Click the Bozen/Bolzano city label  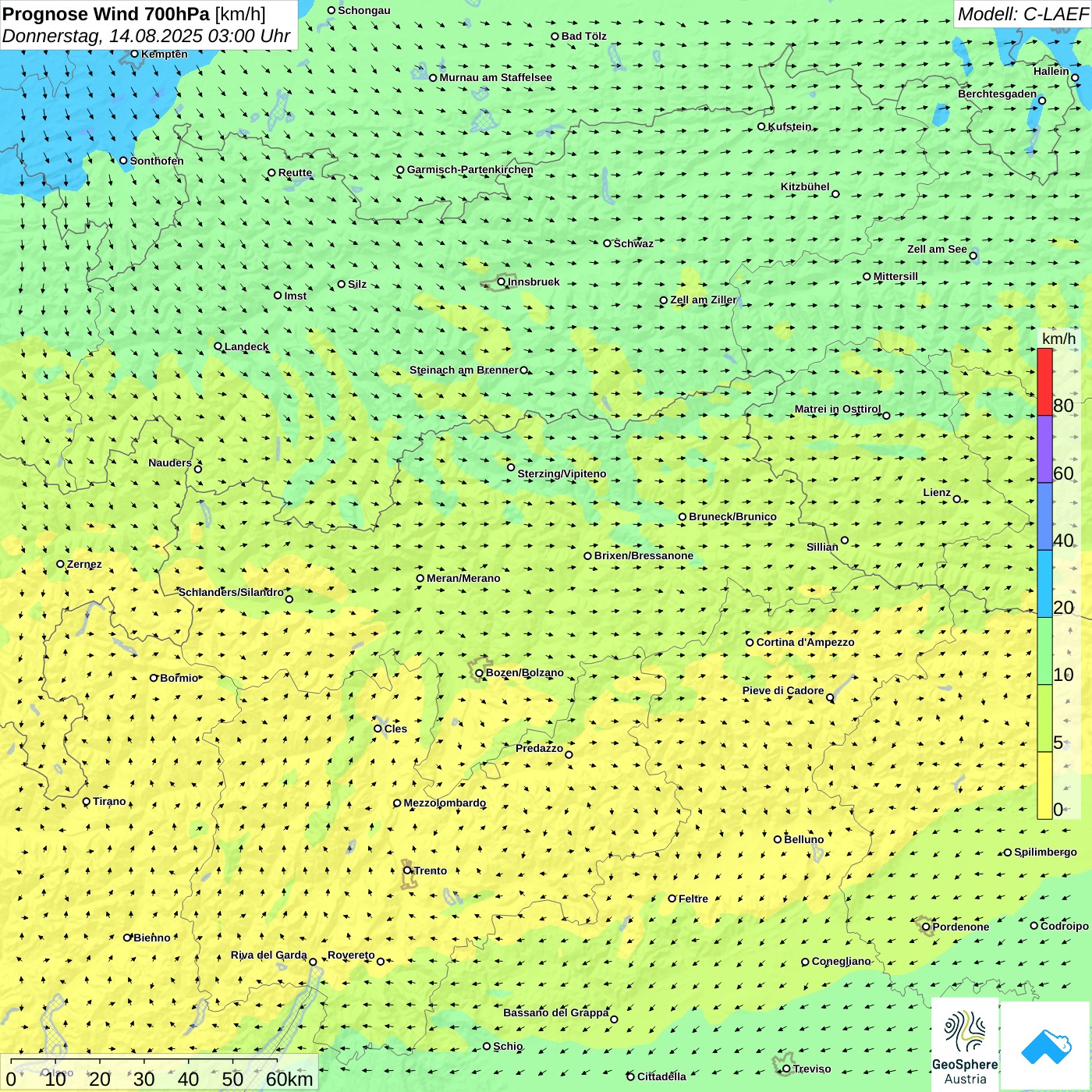tap(524, 672)
